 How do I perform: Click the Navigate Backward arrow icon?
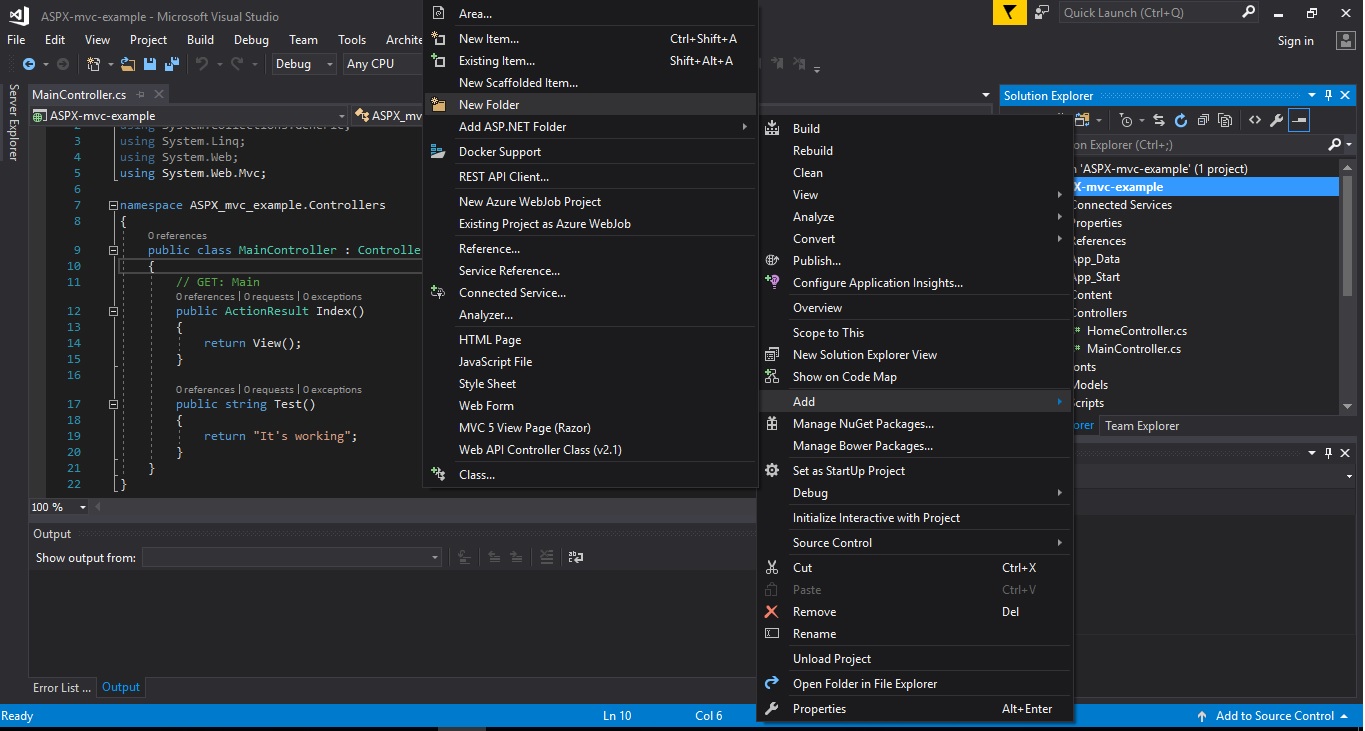pyautogui.click(x=28, y=64)
